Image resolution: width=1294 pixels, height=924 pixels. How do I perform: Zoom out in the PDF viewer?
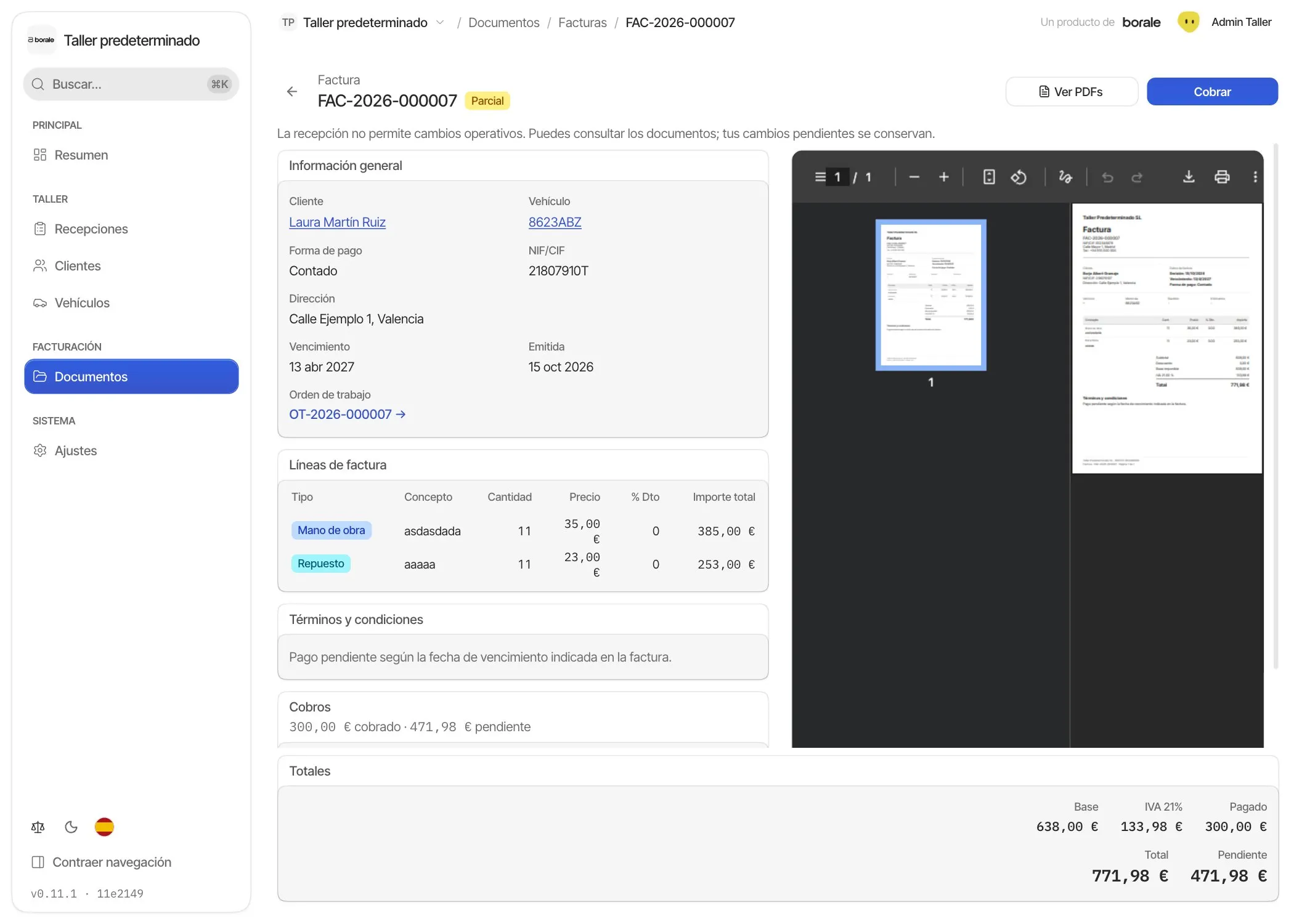click(914, 177)
